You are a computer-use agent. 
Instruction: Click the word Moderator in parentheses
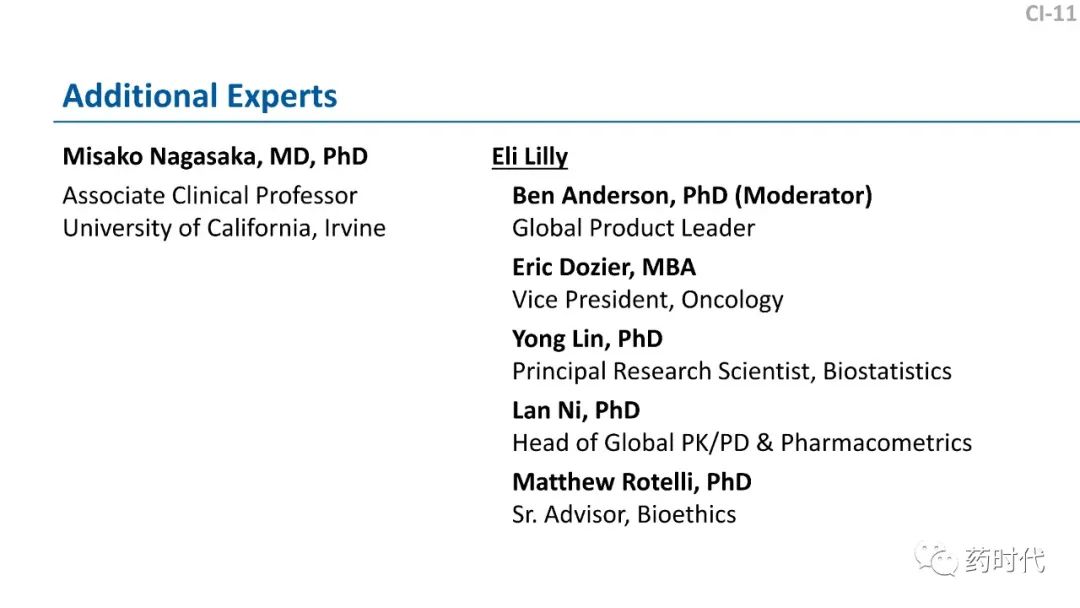click(804, 196)
